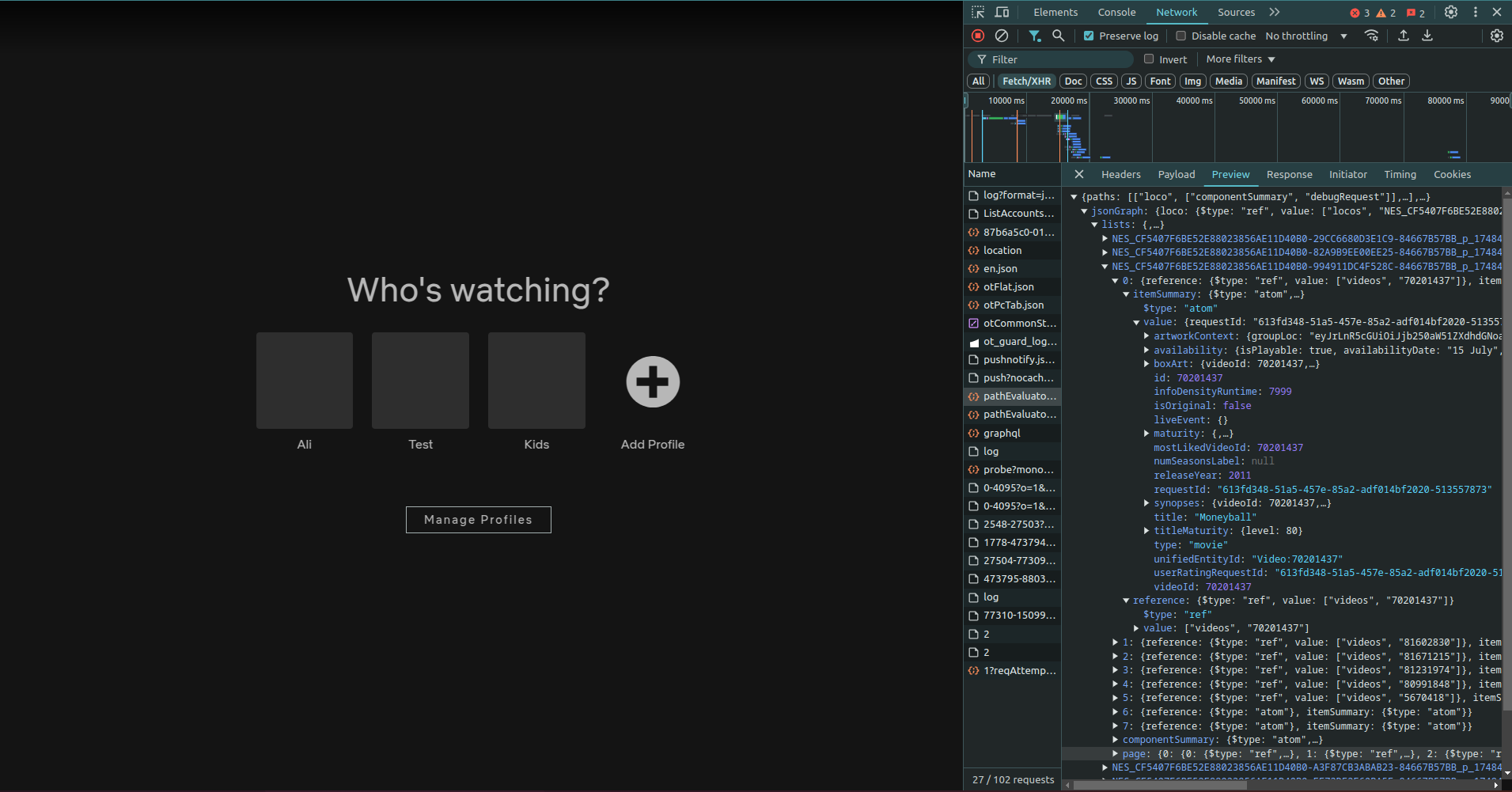Open the Payload tab
Image resolution: width=1512 pixels, height=792 pixels.
click(1177, 174)
